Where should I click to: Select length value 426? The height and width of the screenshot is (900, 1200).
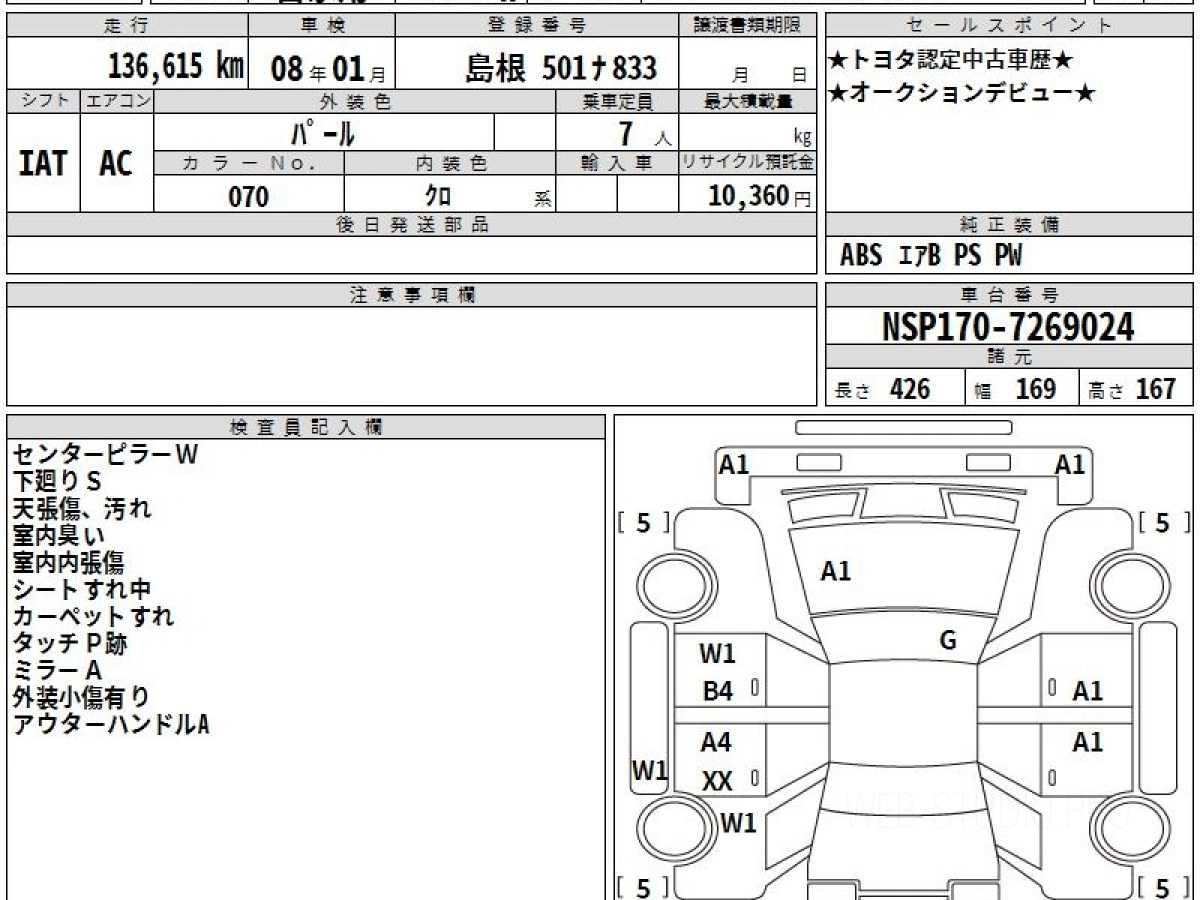pyautogui.click(x=909, y=389)
